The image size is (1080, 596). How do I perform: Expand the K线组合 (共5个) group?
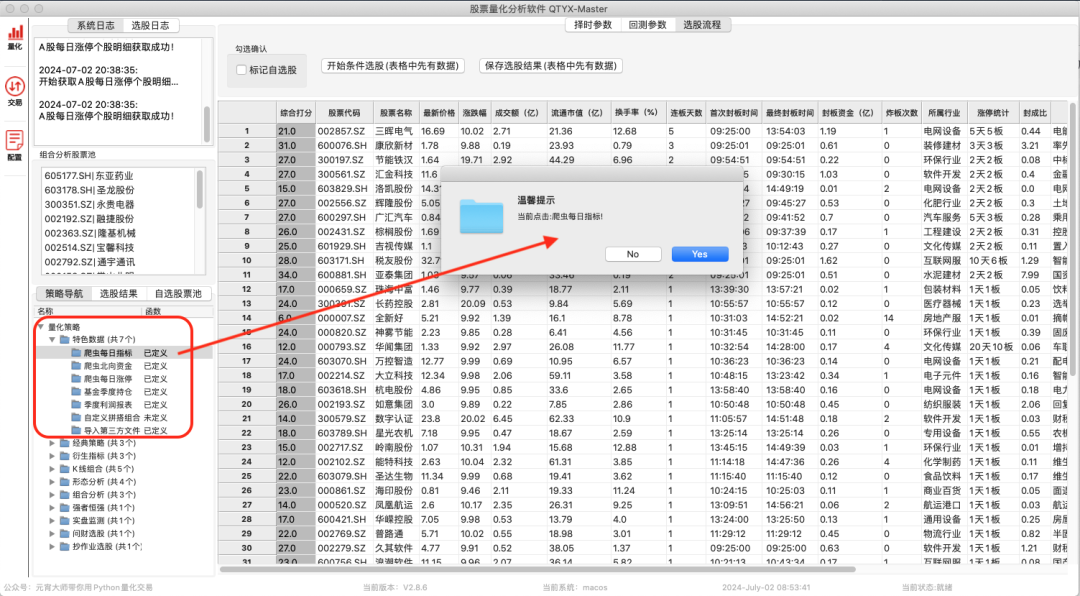click(52, 469)
